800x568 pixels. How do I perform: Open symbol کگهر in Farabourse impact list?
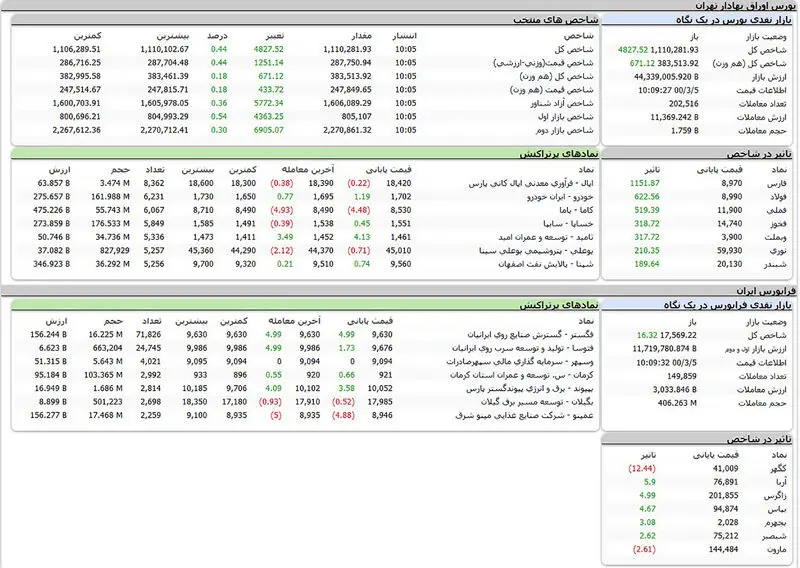pyautogui.click(x=778, y=468)
